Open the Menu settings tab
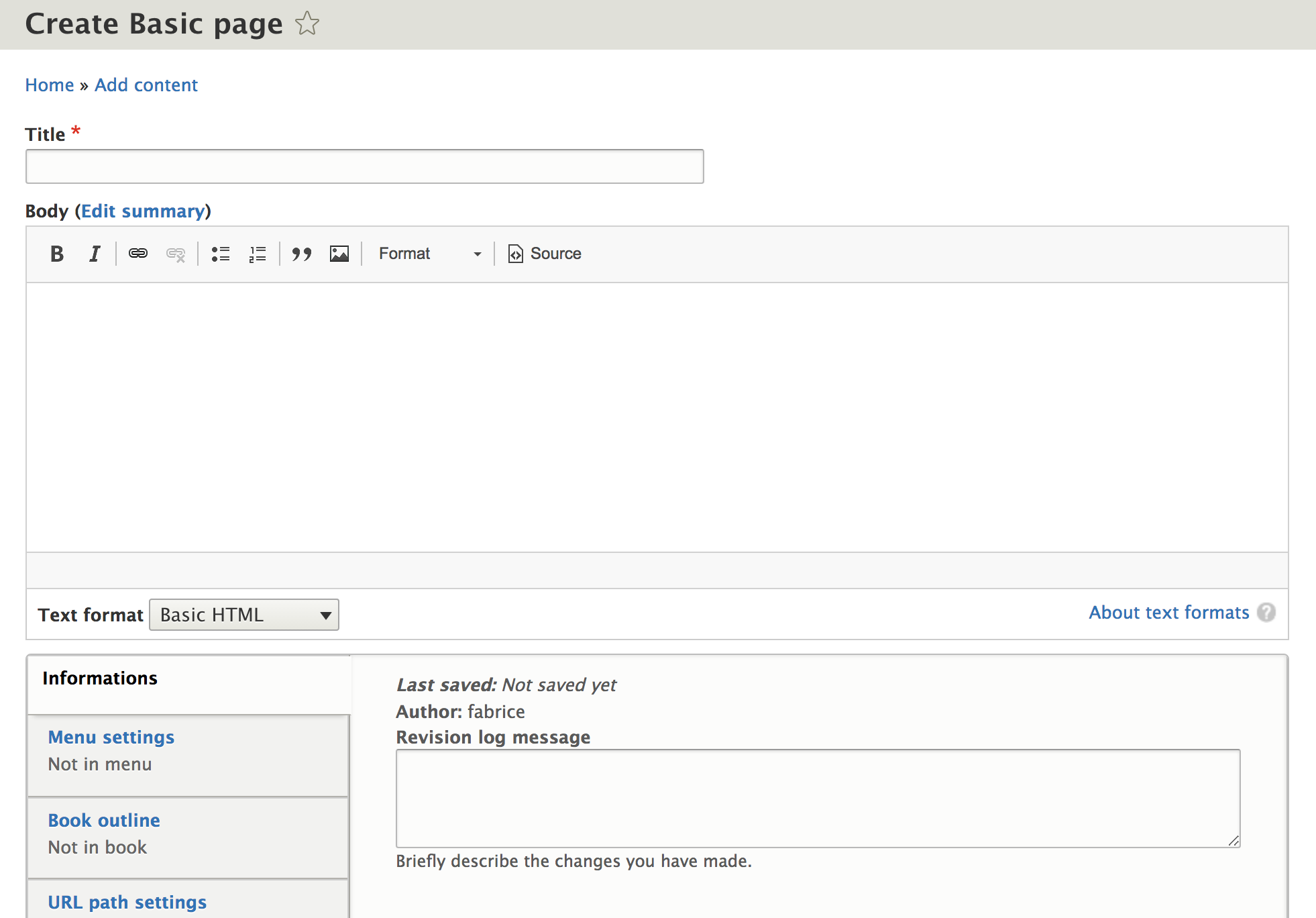This screenshot has height=918, width=1316. 188,756
